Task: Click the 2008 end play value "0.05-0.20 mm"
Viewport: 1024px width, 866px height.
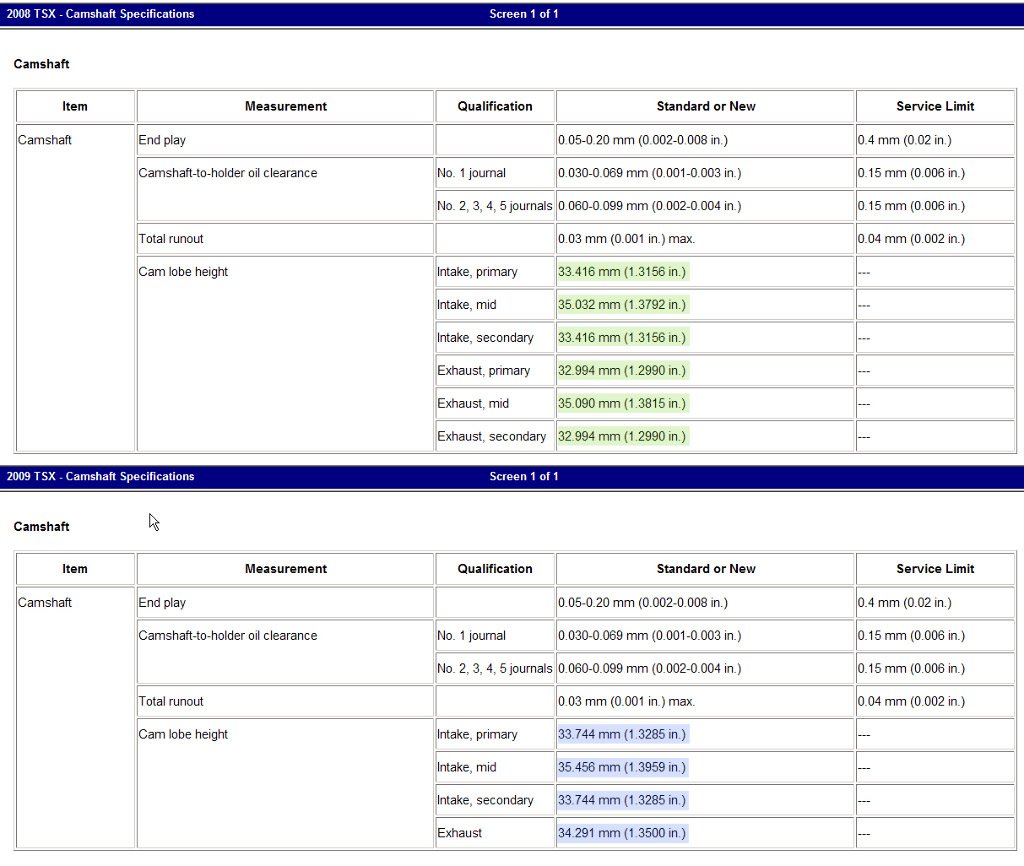Action: pos(643,140)
